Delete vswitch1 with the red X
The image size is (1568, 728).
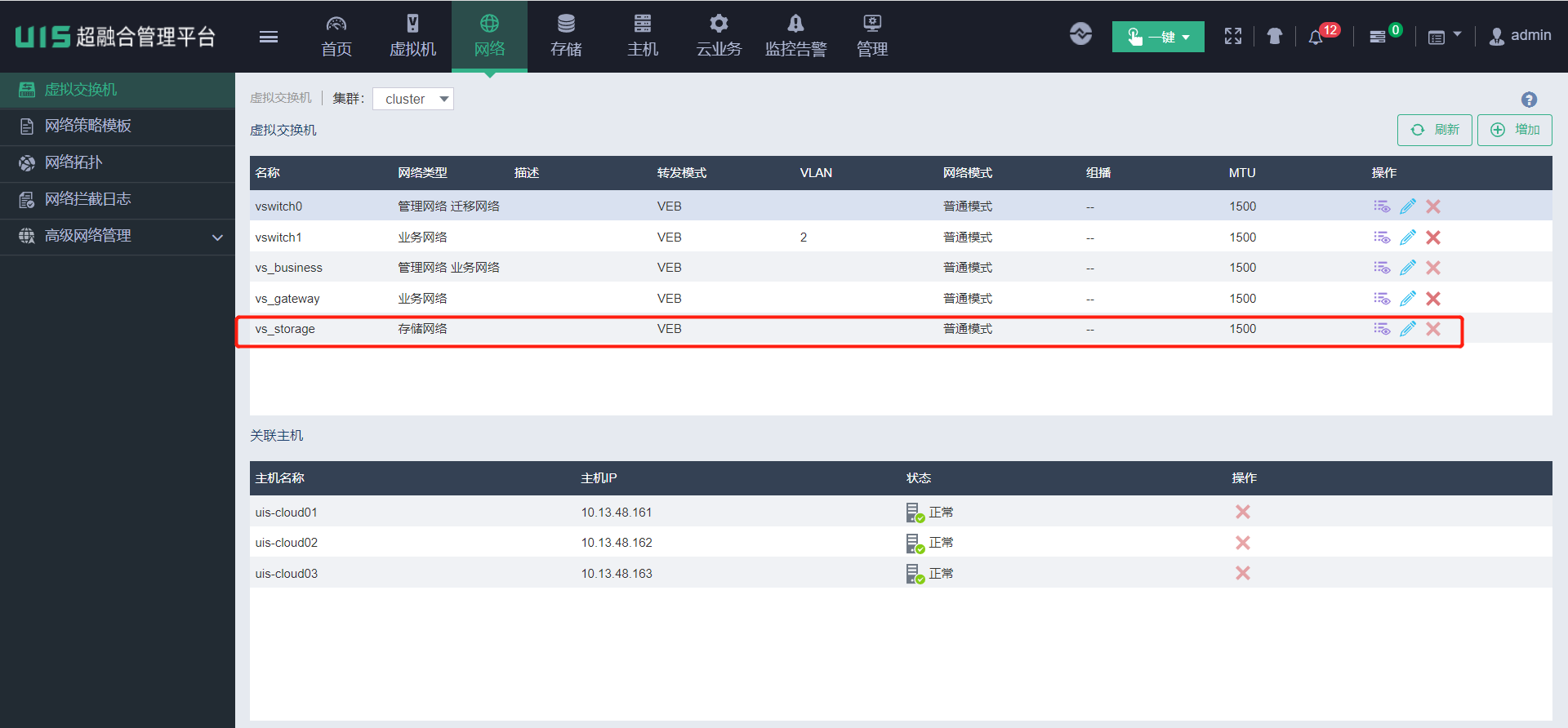click(x=1433, y=237)
